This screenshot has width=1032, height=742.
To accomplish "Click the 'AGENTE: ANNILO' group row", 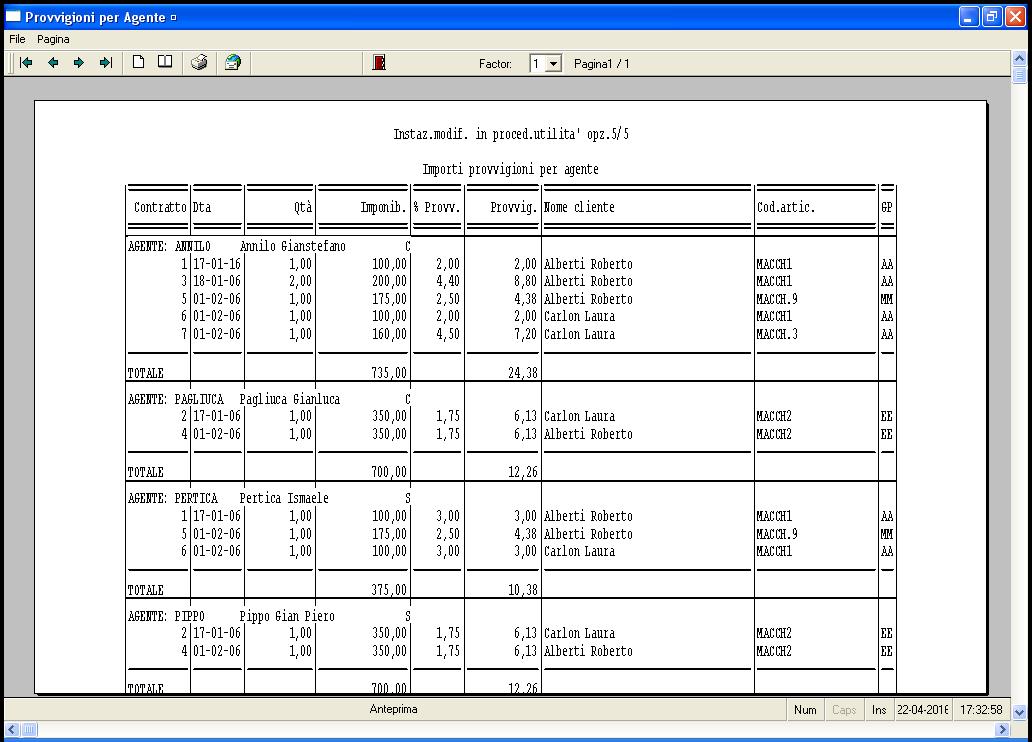I will pos(269,246).
